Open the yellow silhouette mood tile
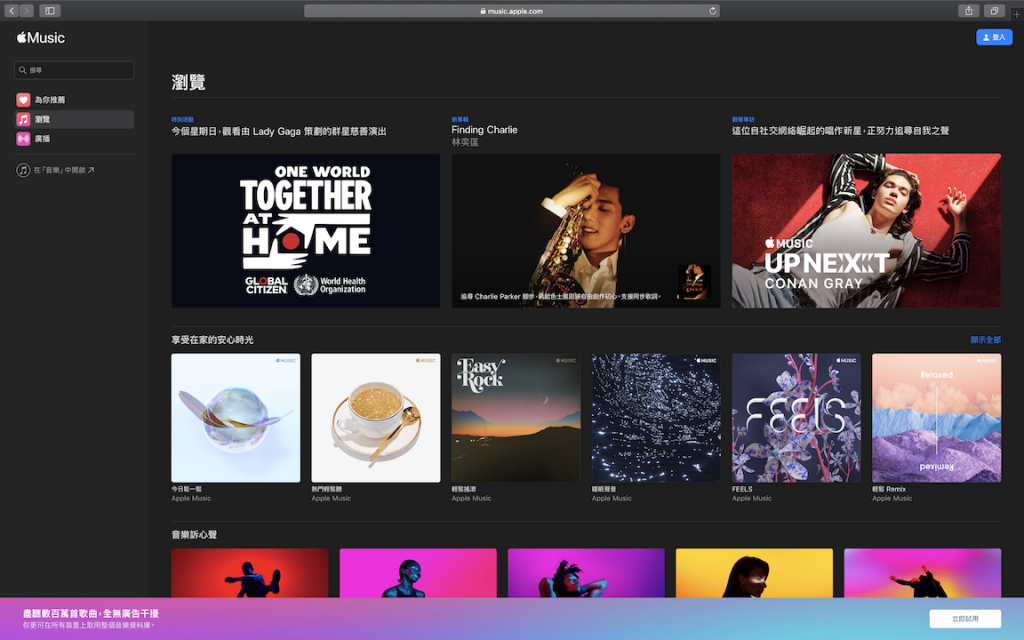1024x640 pixels. [x=754, y=573]
